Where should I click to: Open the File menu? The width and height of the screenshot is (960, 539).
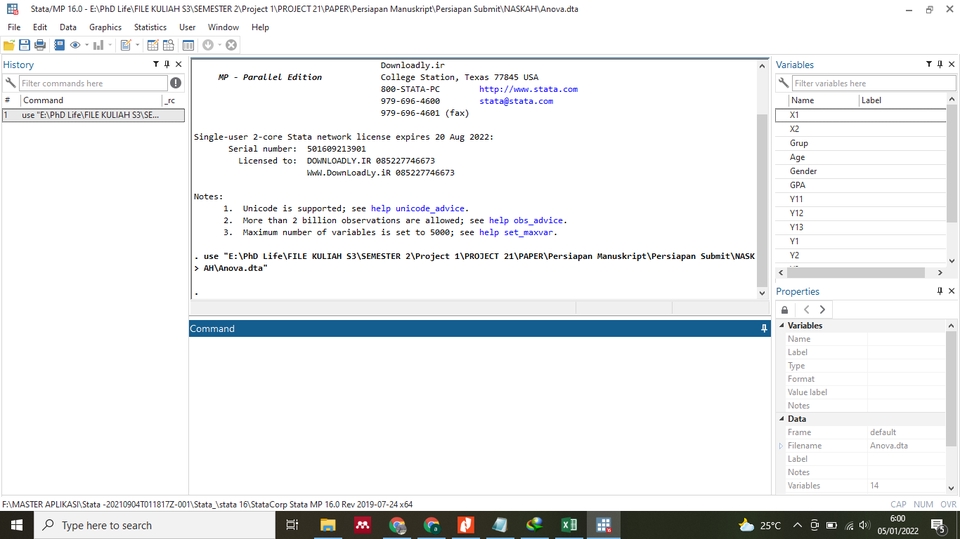[14, 28]
